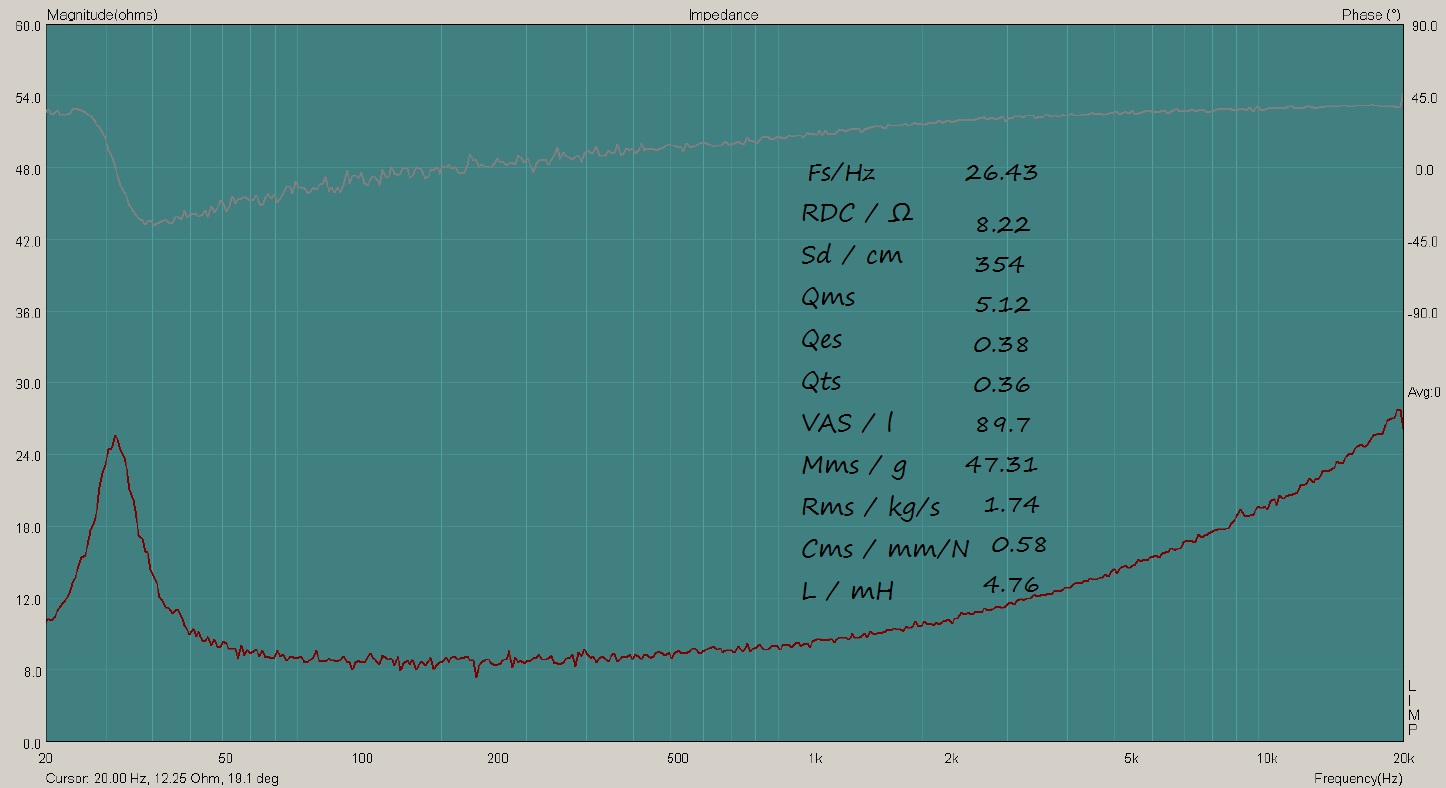Screen dimensions: 1446x788
Task: Select the Cms / mm/N label
Action: pyautogui.click(x=886, y=550)
